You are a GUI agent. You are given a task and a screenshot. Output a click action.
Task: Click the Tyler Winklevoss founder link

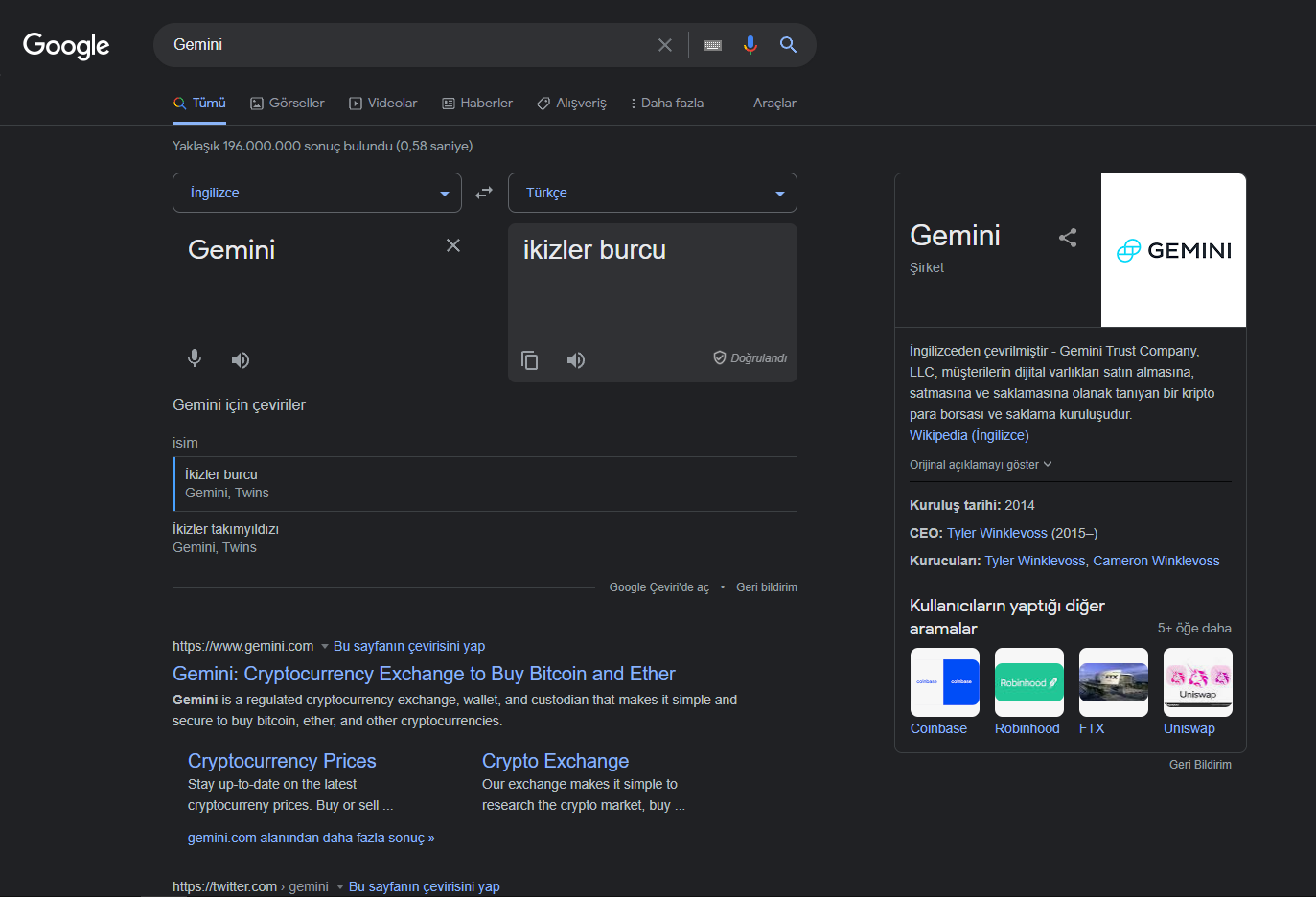pyautogui.click(x=1035, y=561)
